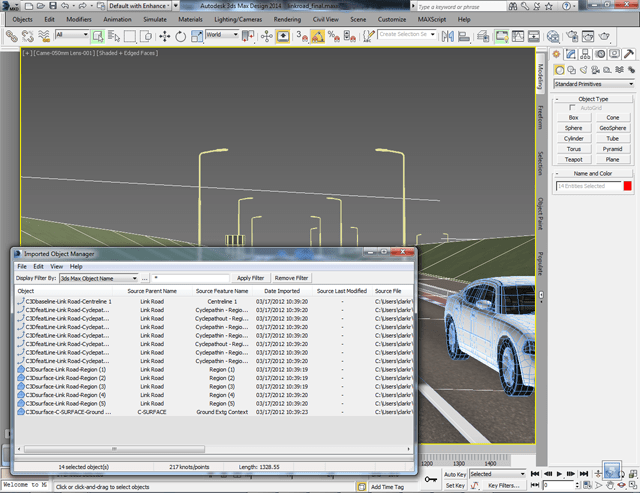Image resolution: width=640 pixels, height=493 pixels.
Task: Open the View menu in Imported Object Manager
Action: pyautogui.click(x=57, y=267)
